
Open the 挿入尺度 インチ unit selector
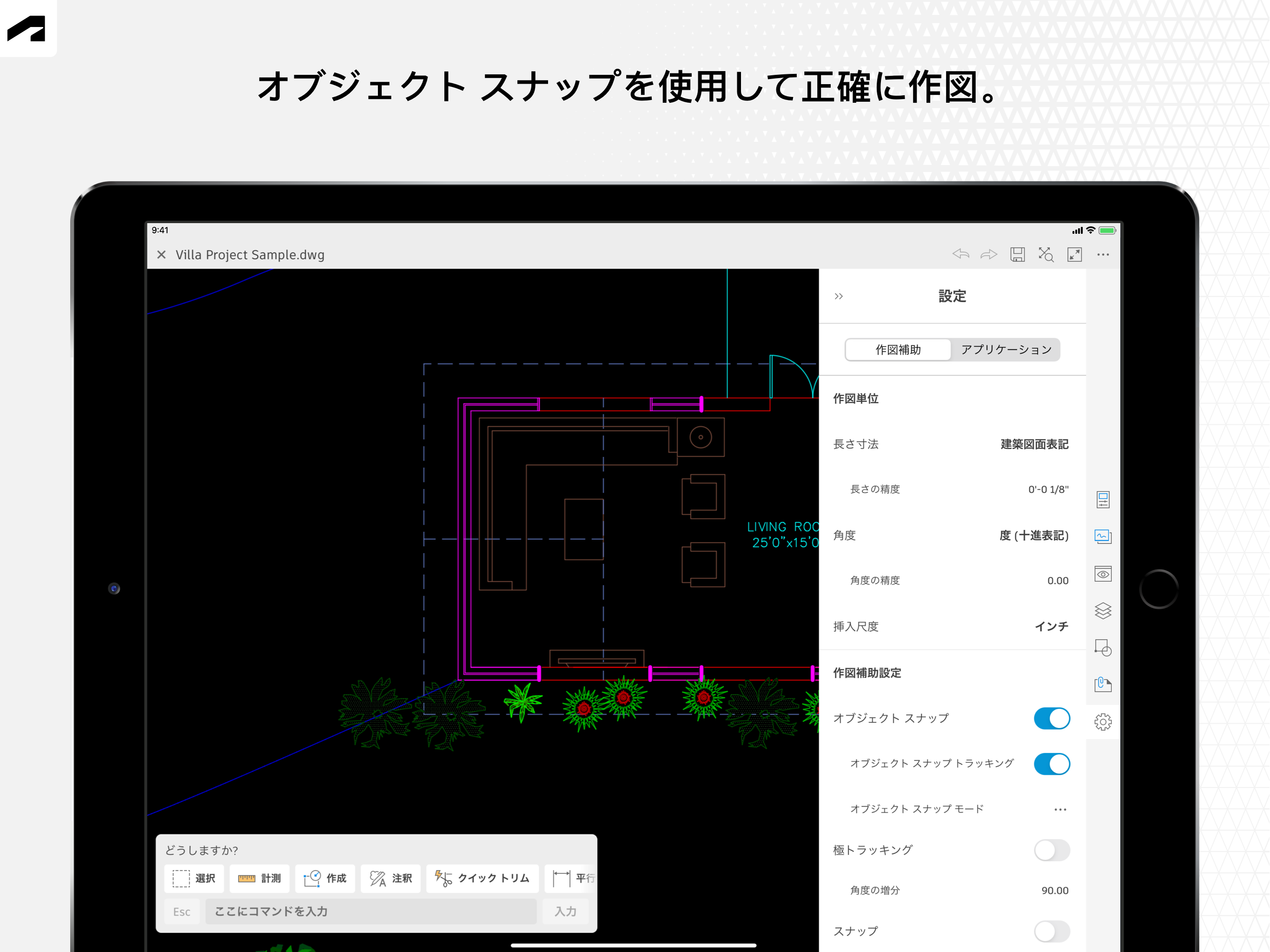tap(1051, 627)
